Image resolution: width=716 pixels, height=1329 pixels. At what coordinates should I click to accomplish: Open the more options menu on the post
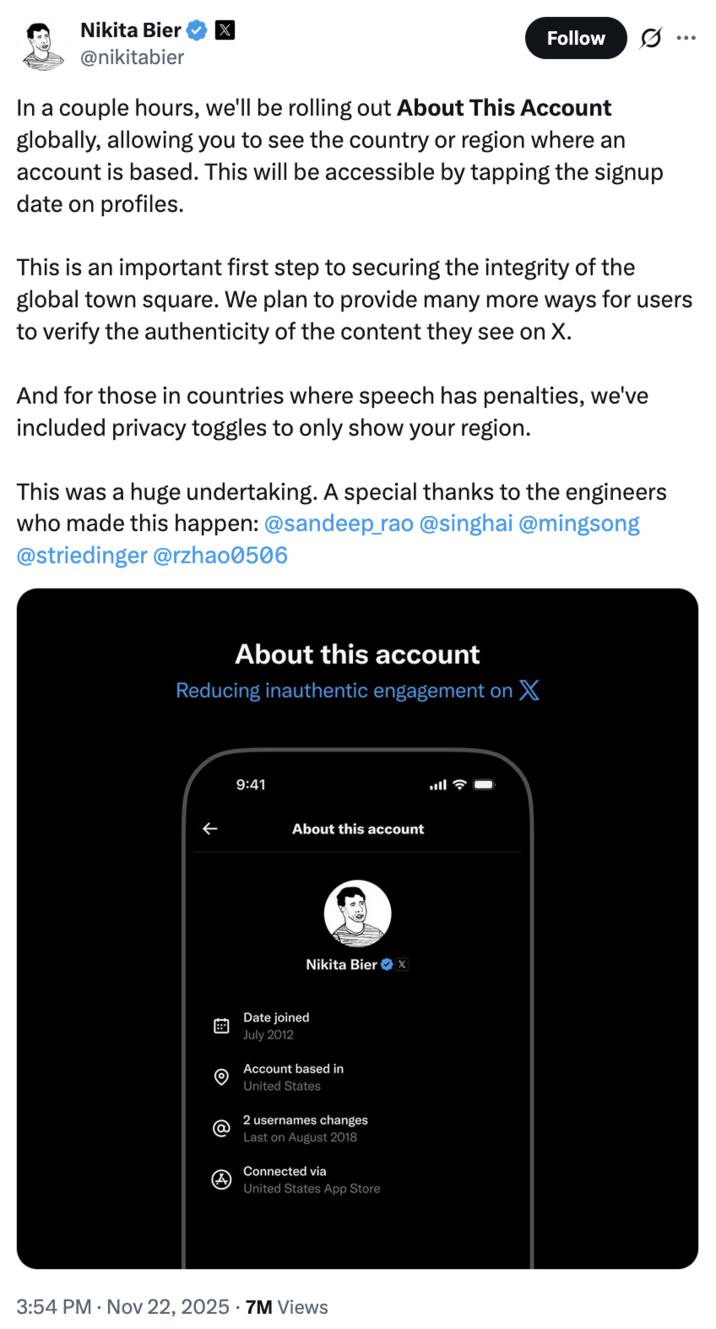686,37
